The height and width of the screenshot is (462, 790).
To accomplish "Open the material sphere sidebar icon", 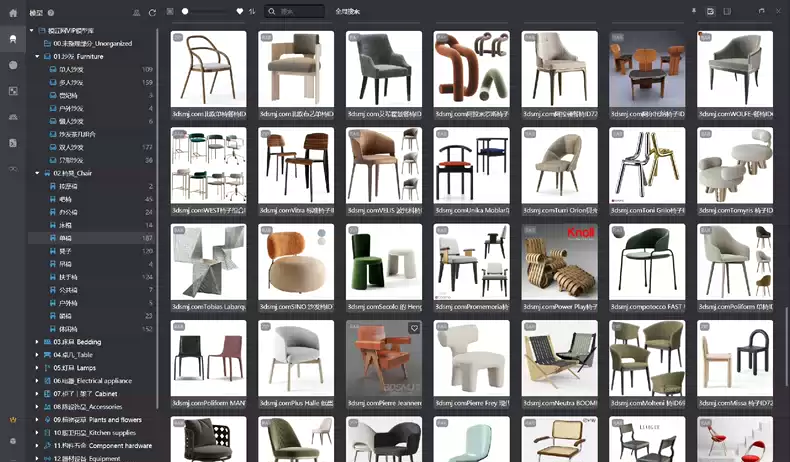I will click(x=13, y=65).
